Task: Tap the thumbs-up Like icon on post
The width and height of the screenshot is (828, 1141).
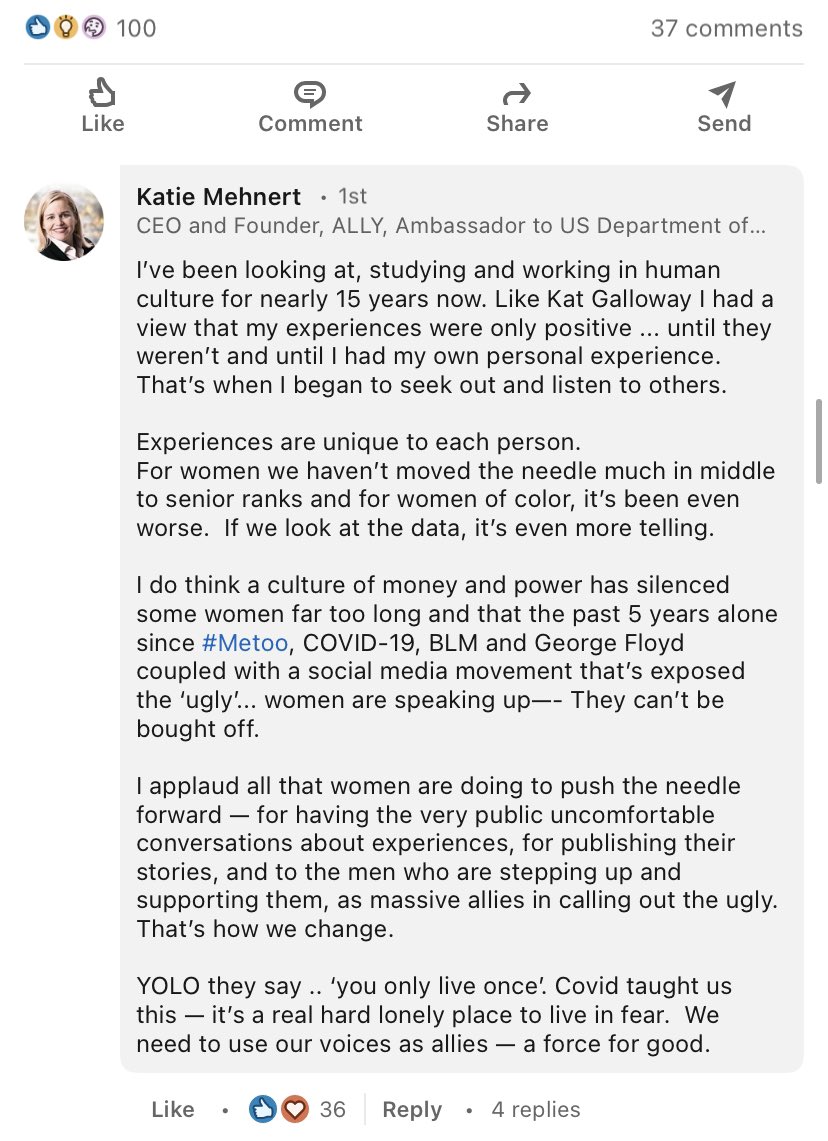Action: (102, 92)
